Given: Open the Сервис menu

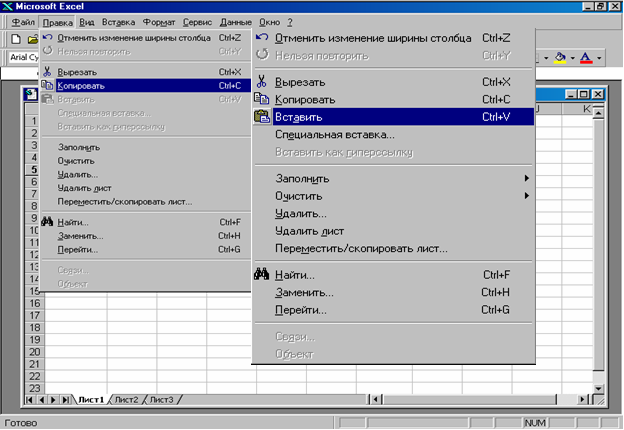Looking at the screenshot, I should pos(197,22).
